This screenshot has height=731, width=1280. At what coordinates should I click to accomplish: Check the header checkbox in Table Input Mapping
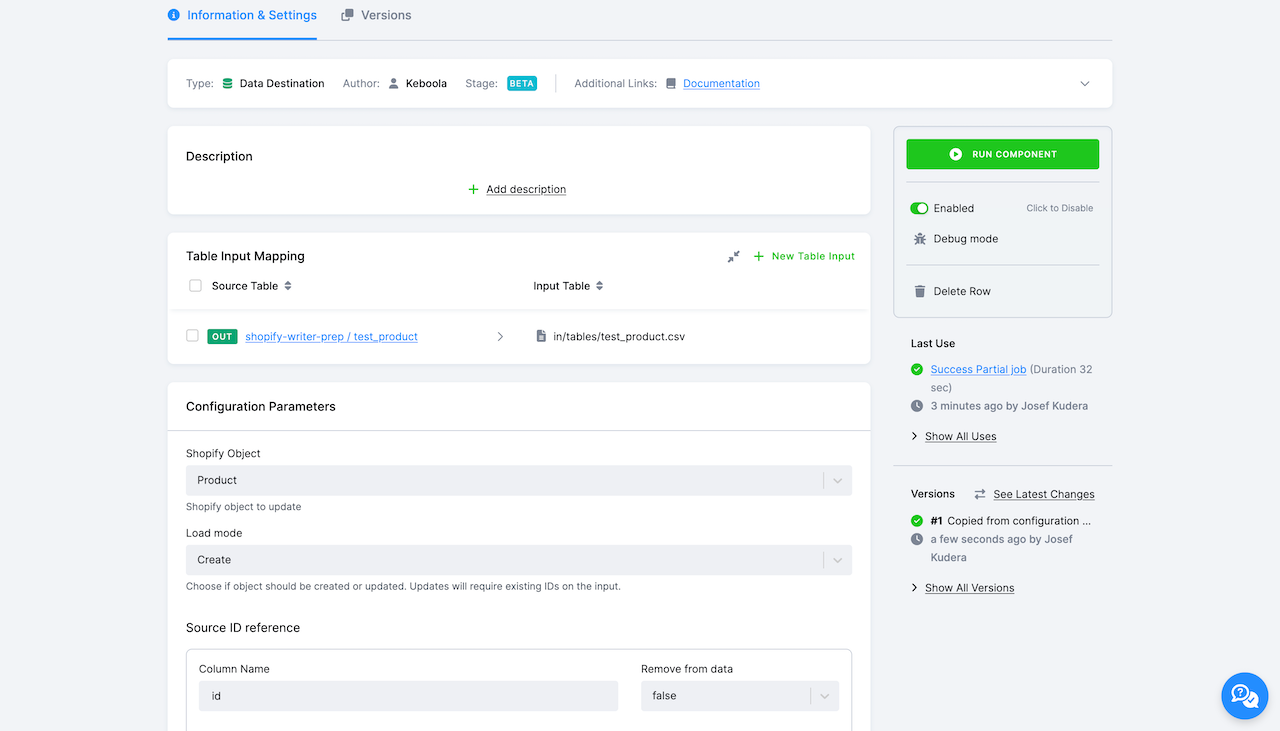point(195,285)
